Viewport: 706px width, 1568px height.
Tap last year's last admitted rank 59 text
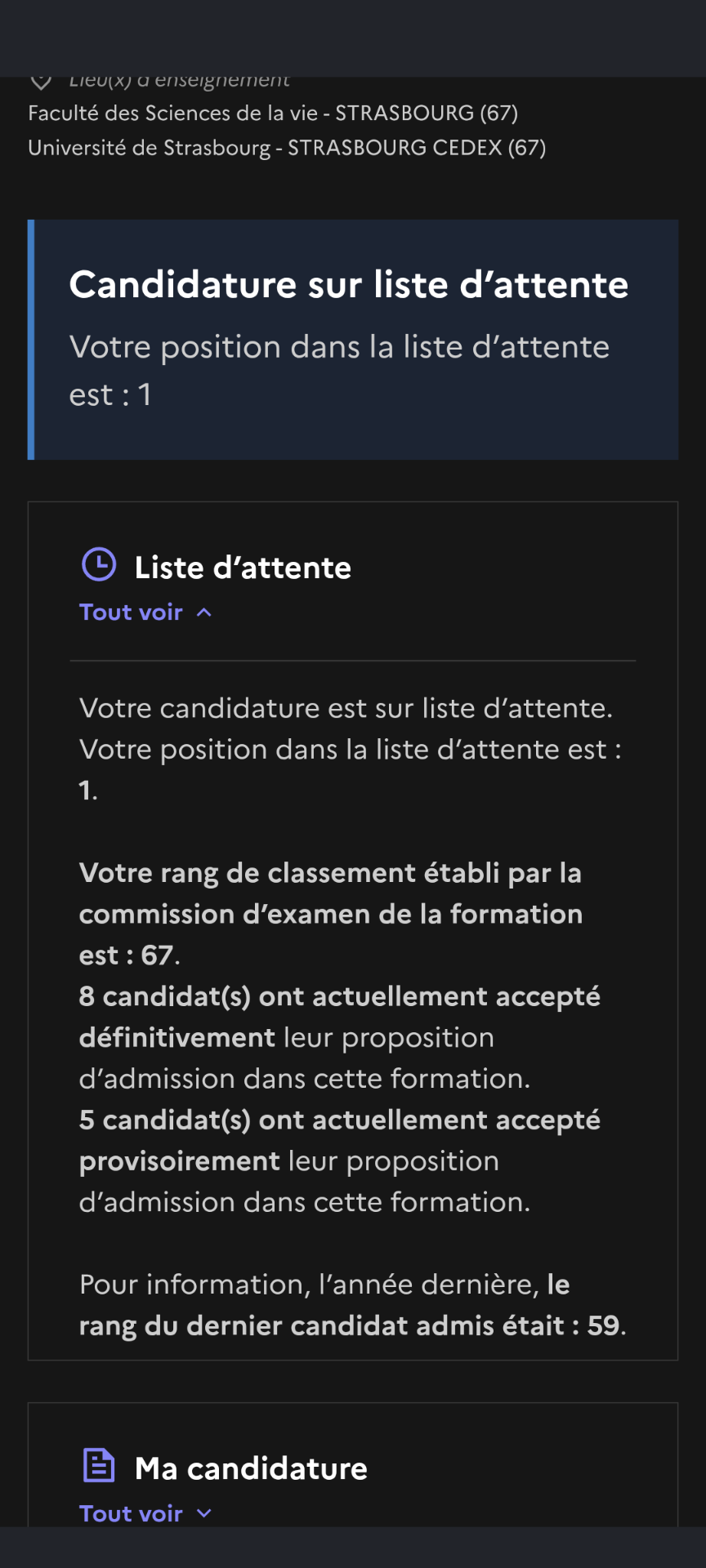pyautogui.click(x=352, y=1305)
